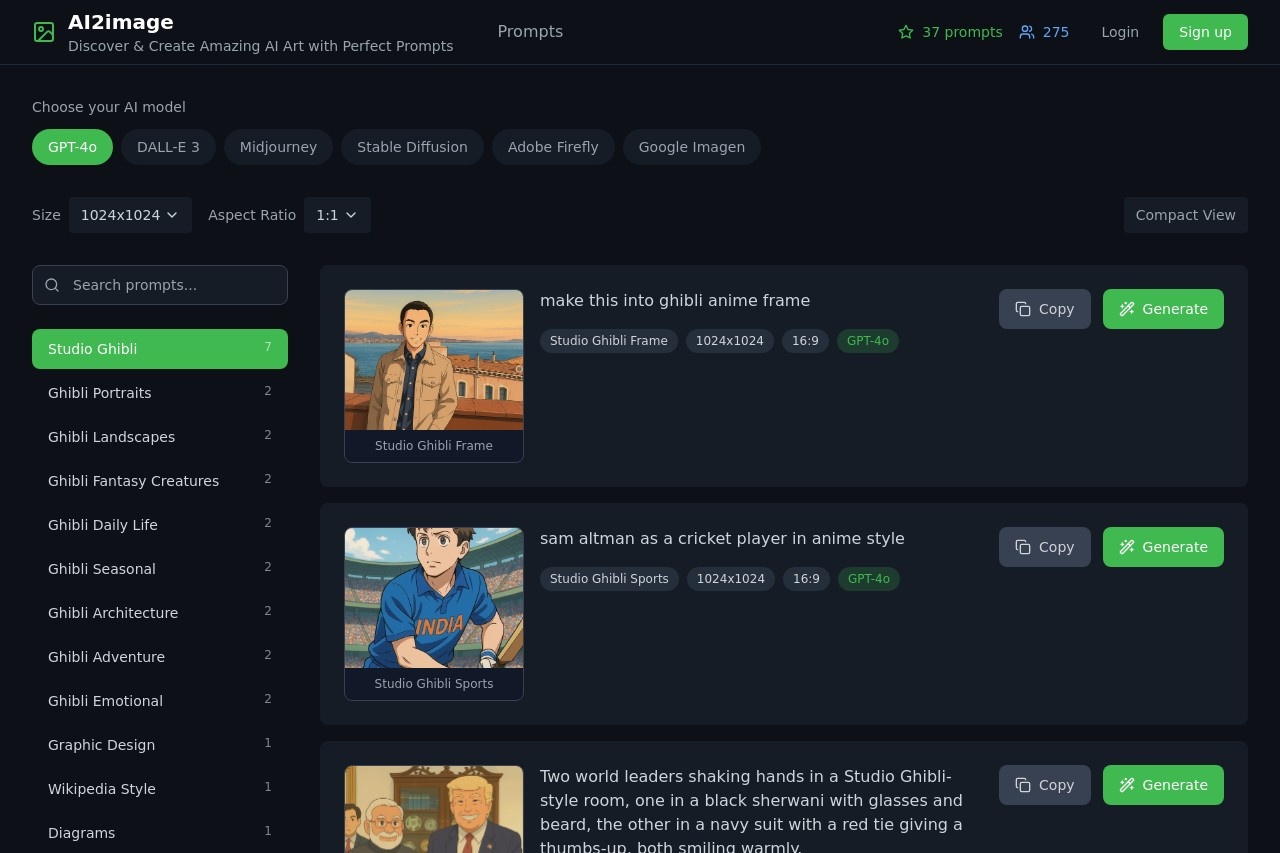Viewport: 1280px width, 853px height.
Task: Select the GPT-4o model chip
Action: (73, 147)
